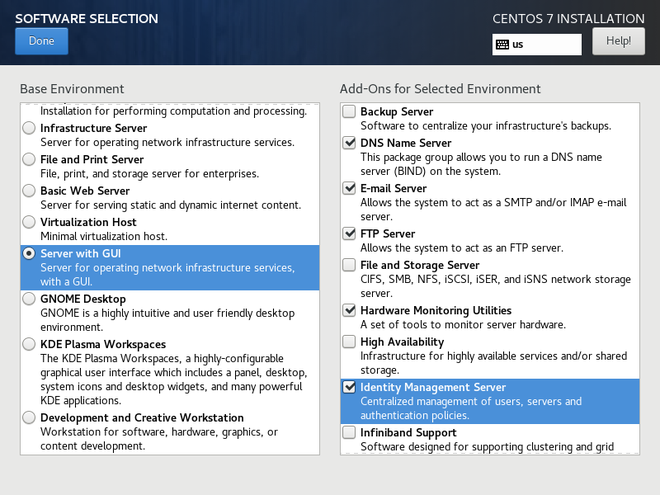
Task: Open the Help! dialog
Action: click(x=618, y=41)
